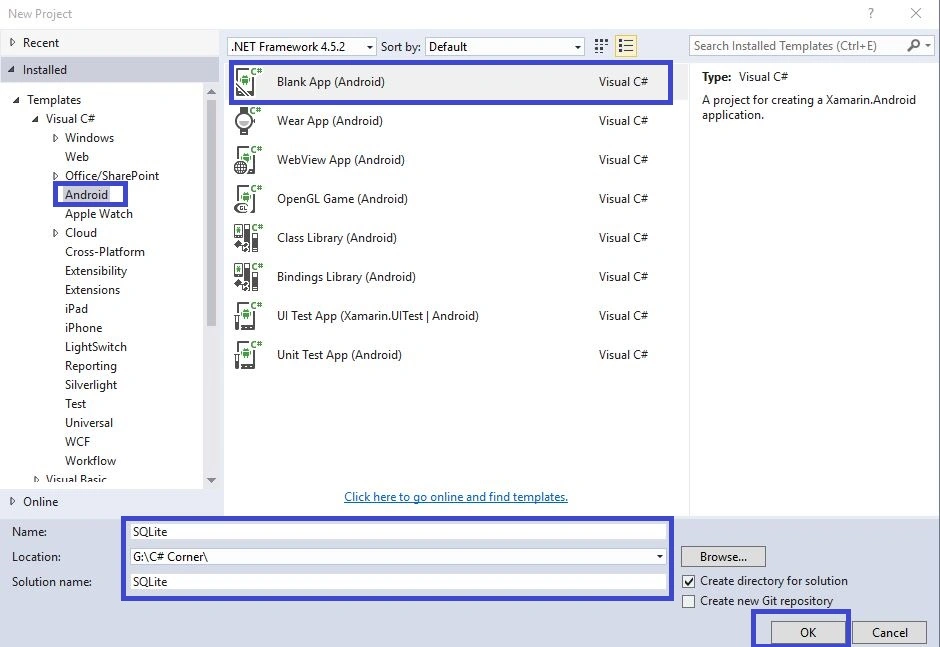Confirm the project with OK
Screen dimensions: 940x647
[808, 633]
